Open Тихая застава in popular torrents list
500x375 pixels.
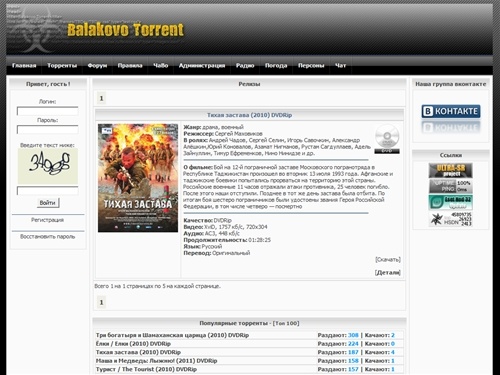point(138,352)
